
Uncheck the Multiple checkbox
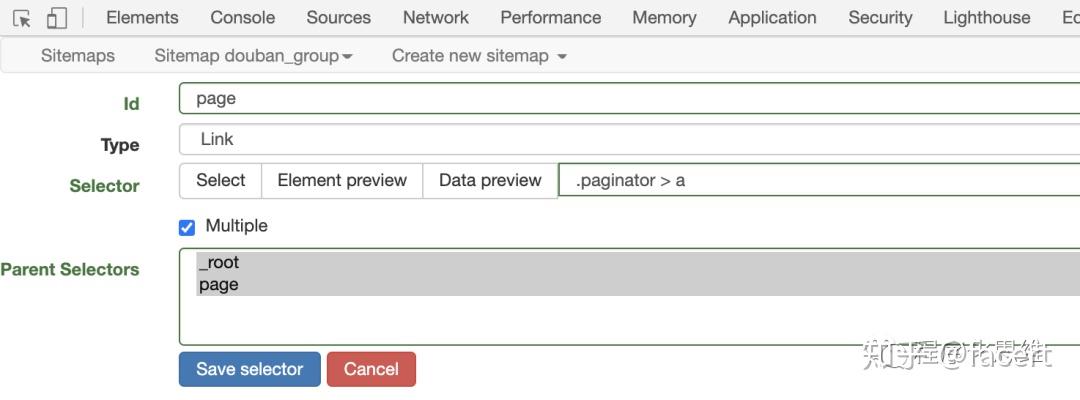point(187,227)
